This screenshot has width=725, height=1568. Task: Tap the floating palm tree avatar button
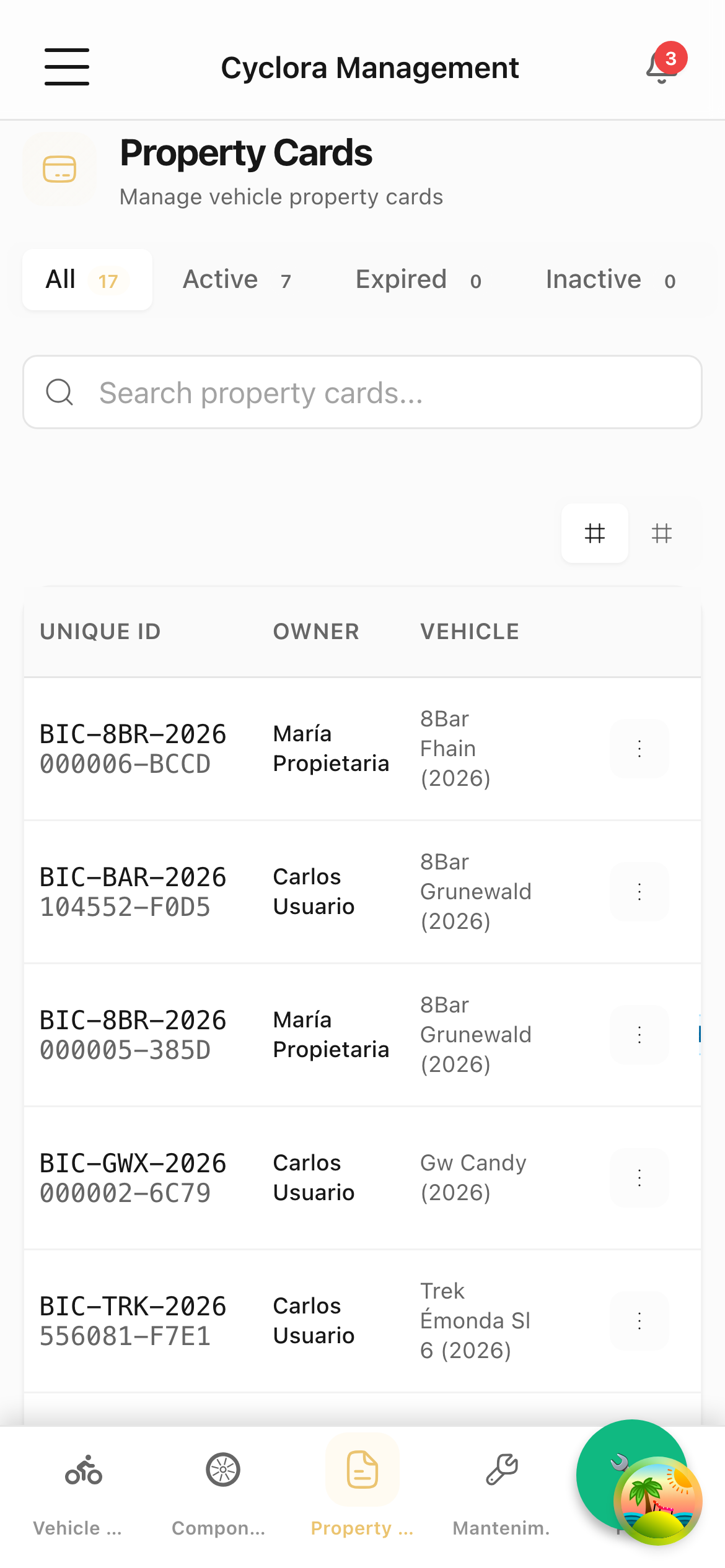[x=657, y=1500]
